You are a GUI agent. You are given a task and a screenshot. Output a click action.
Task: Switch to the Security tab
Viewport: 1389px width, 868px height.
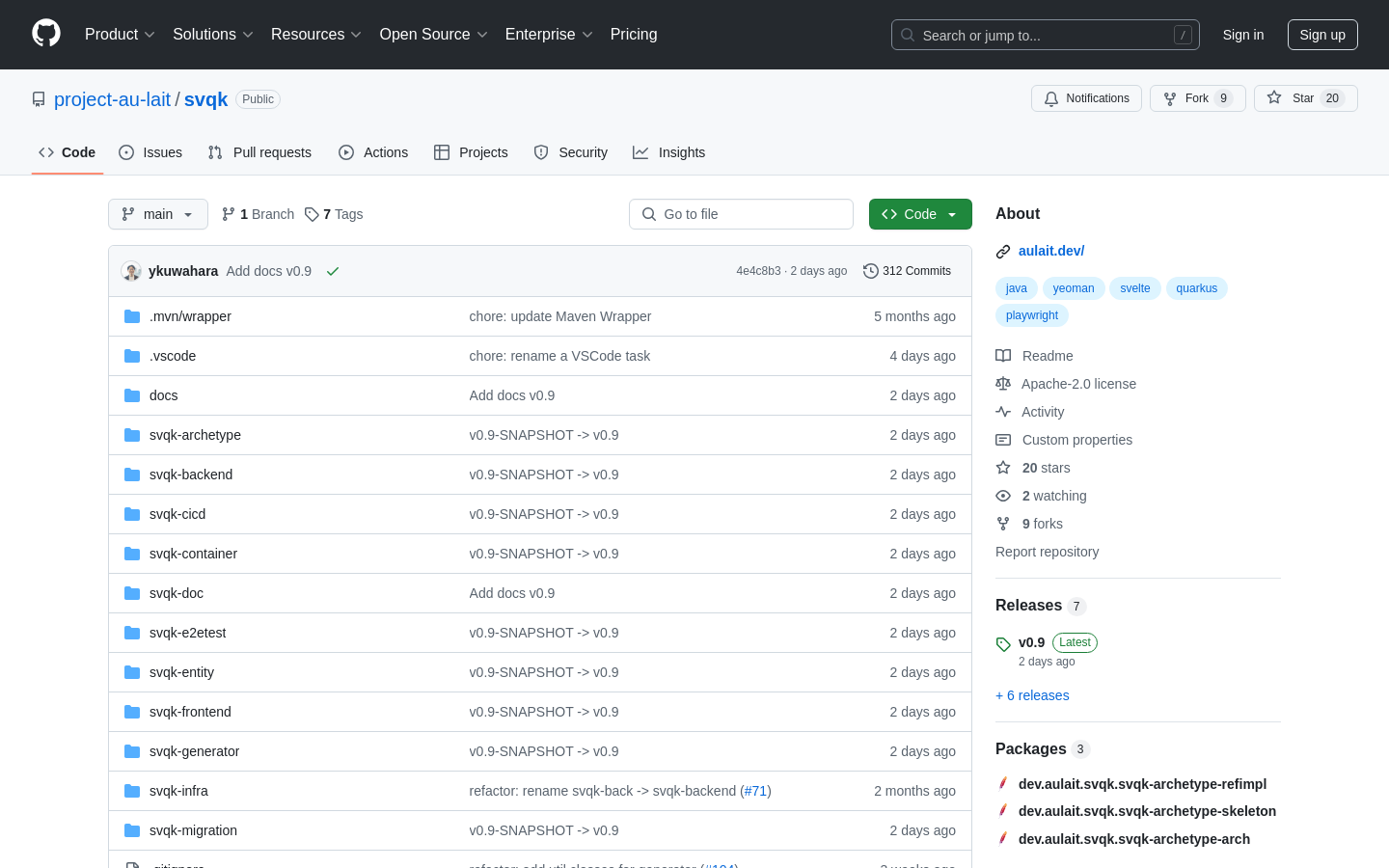pyautogui.click(x=571, y=152)
